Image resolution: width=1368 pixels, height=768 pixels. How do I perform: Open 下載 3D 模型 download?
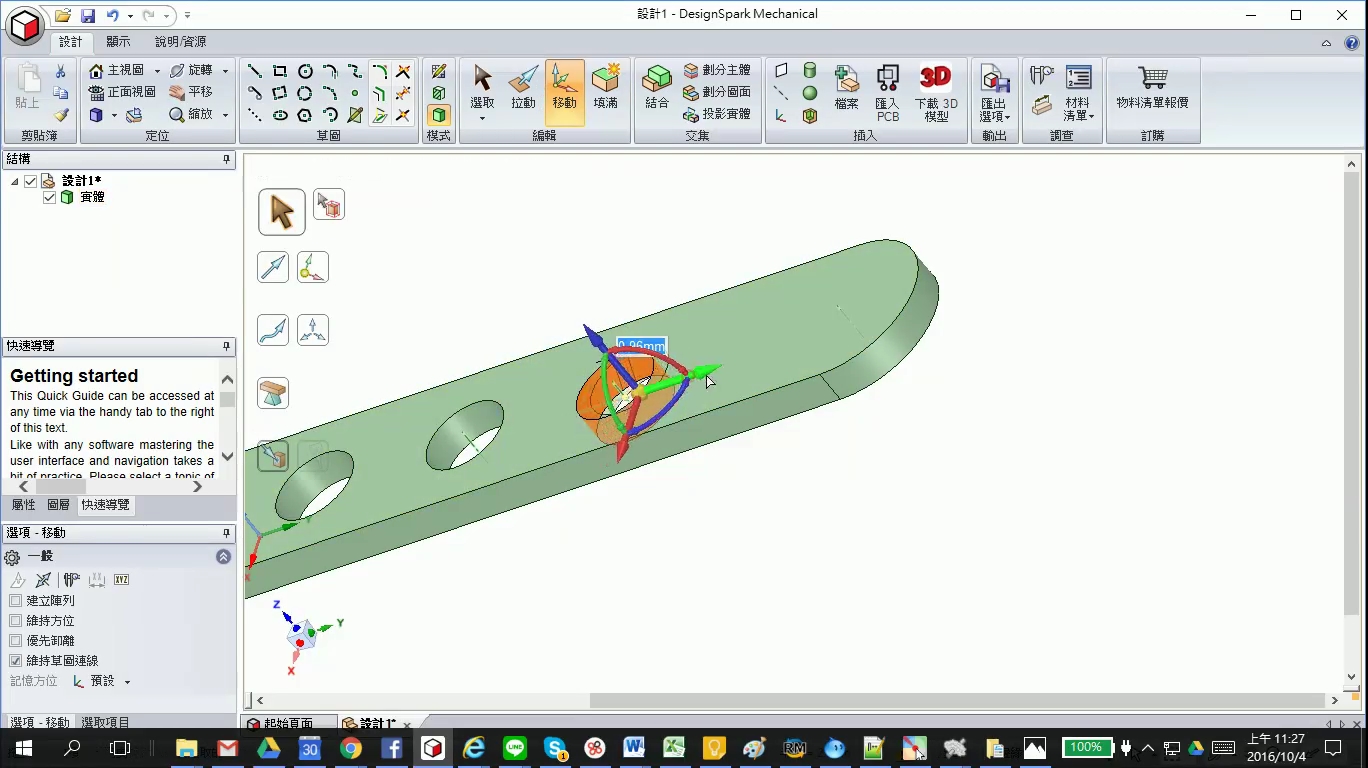pos(936,92)
